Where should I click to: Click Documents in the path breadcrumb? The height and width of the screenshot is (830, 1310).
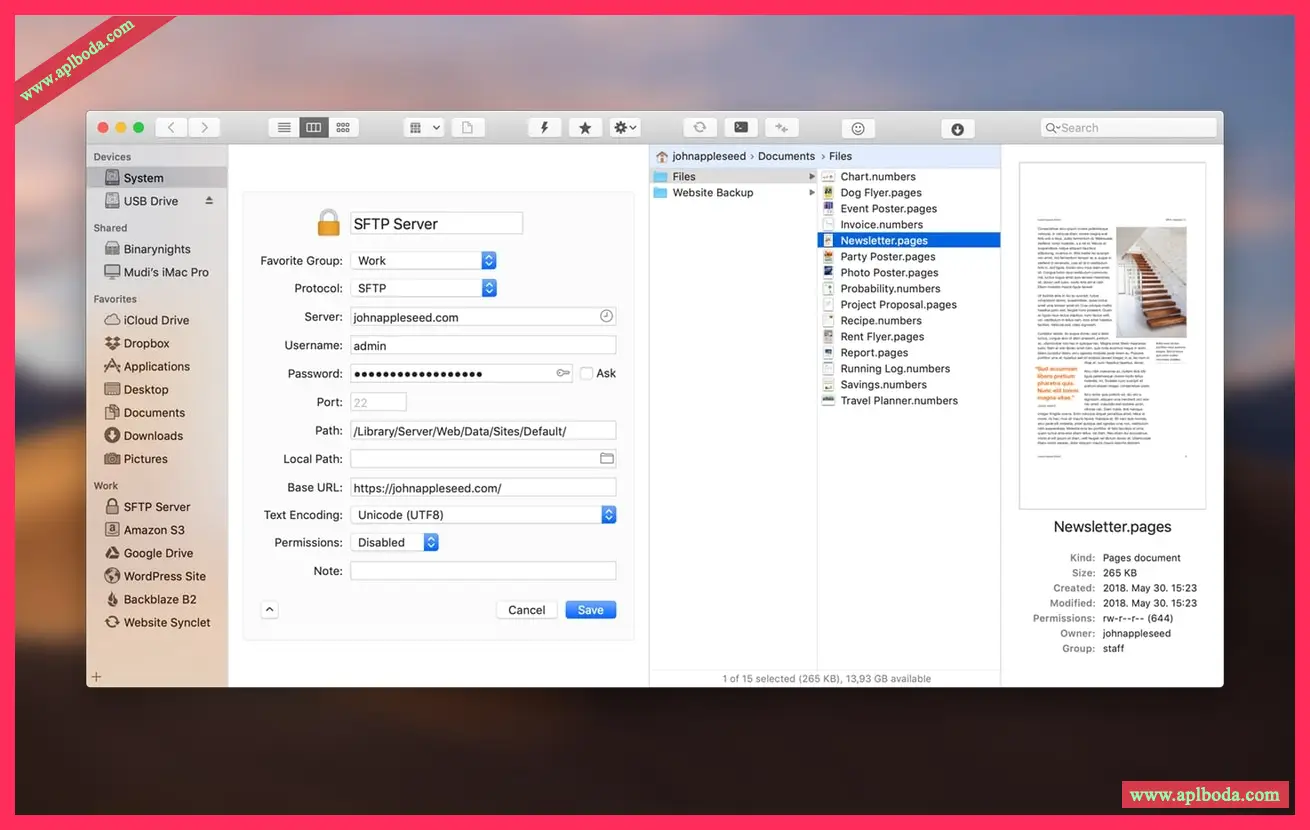(x=787, y=156)
